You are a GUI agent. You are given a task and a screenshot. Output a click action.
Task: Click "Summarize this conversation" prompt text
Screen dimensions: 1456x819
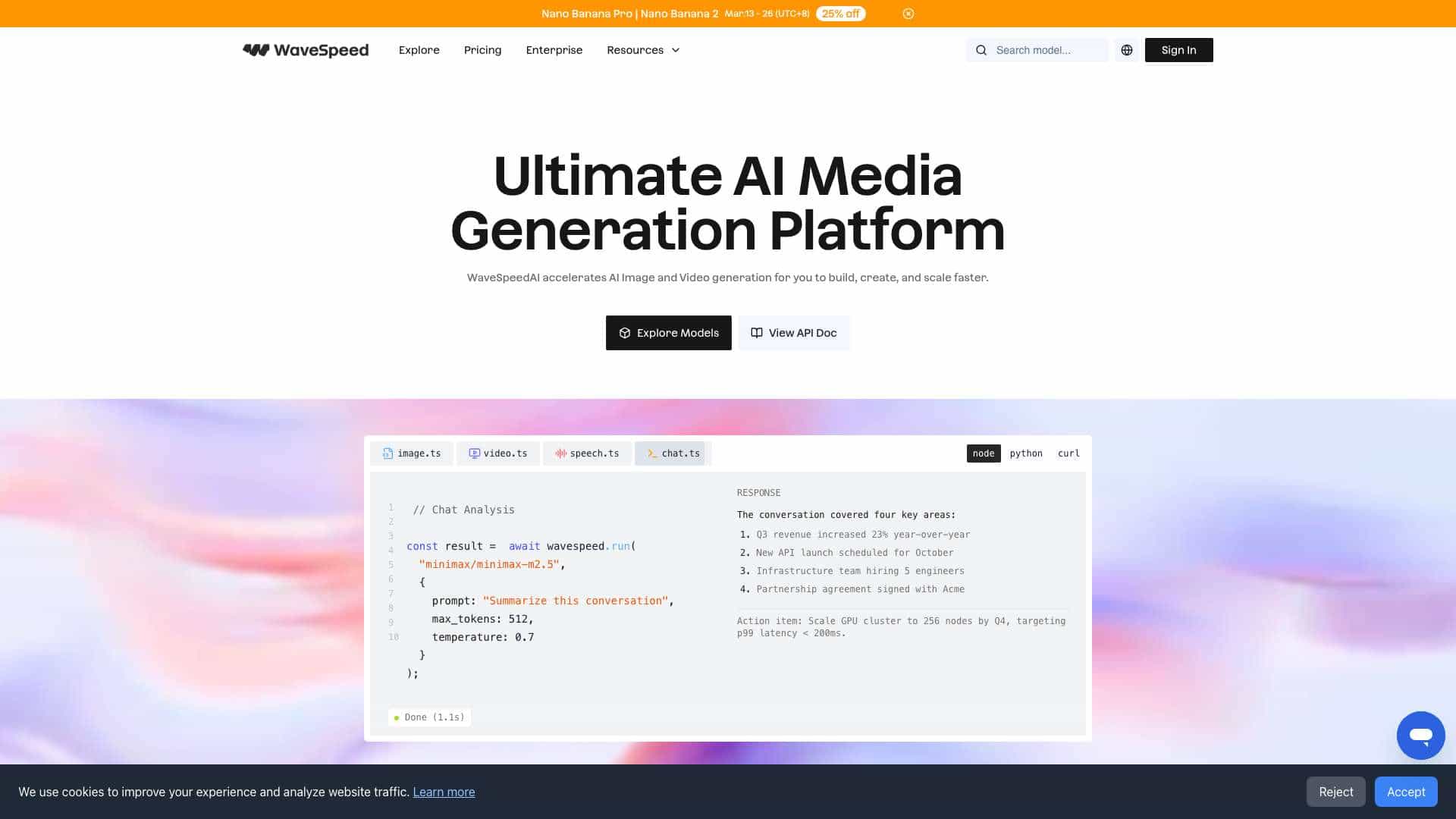pyautogui.click(x=576, y=601)
